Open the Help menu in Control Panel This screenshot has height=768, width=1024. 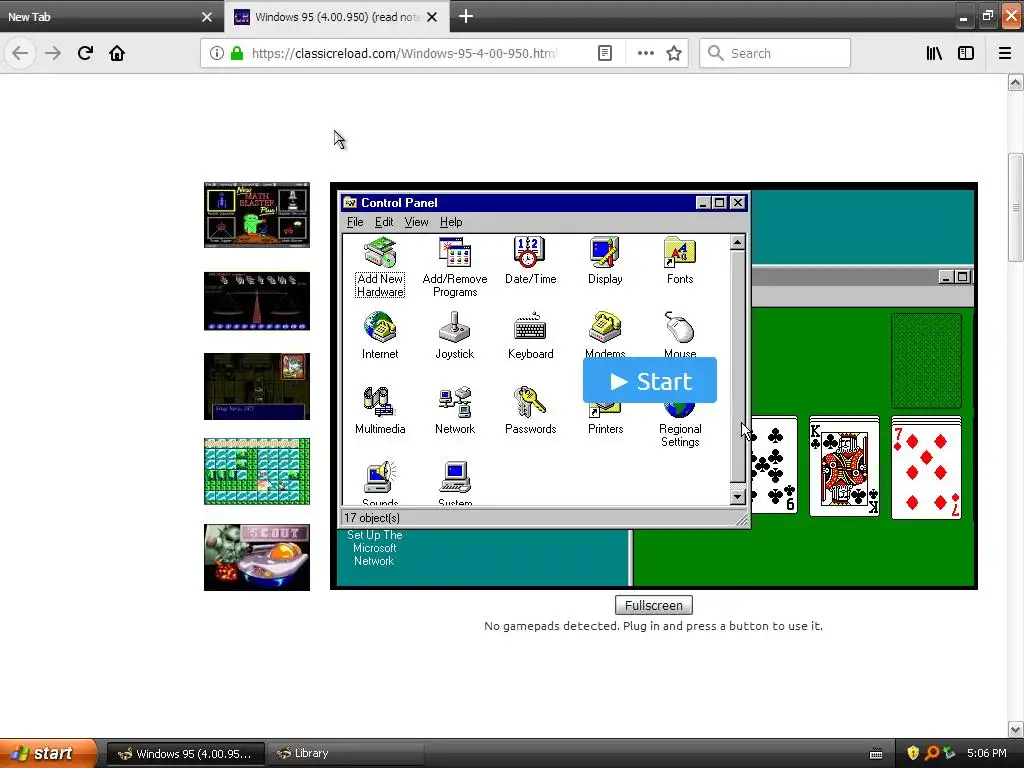(451, 222)
